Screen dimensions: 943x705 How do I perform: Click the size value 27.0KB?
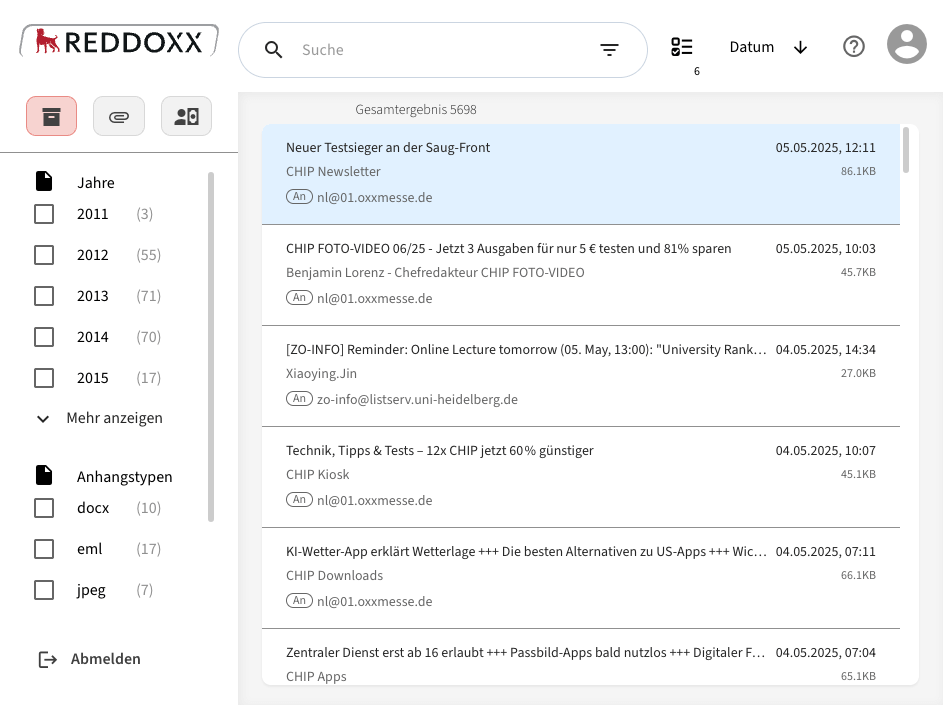[x=858, y=373]
